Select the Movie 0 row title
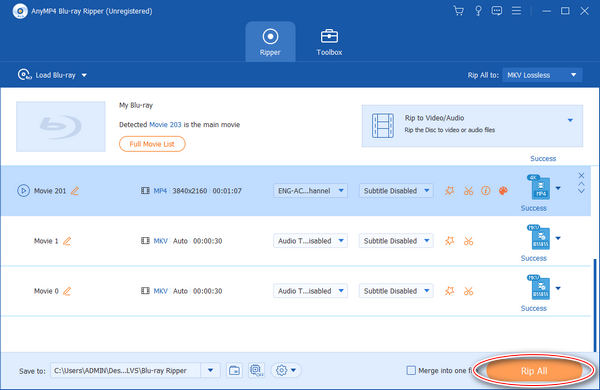This screenshot has height=390, width=600. [46, 291]
